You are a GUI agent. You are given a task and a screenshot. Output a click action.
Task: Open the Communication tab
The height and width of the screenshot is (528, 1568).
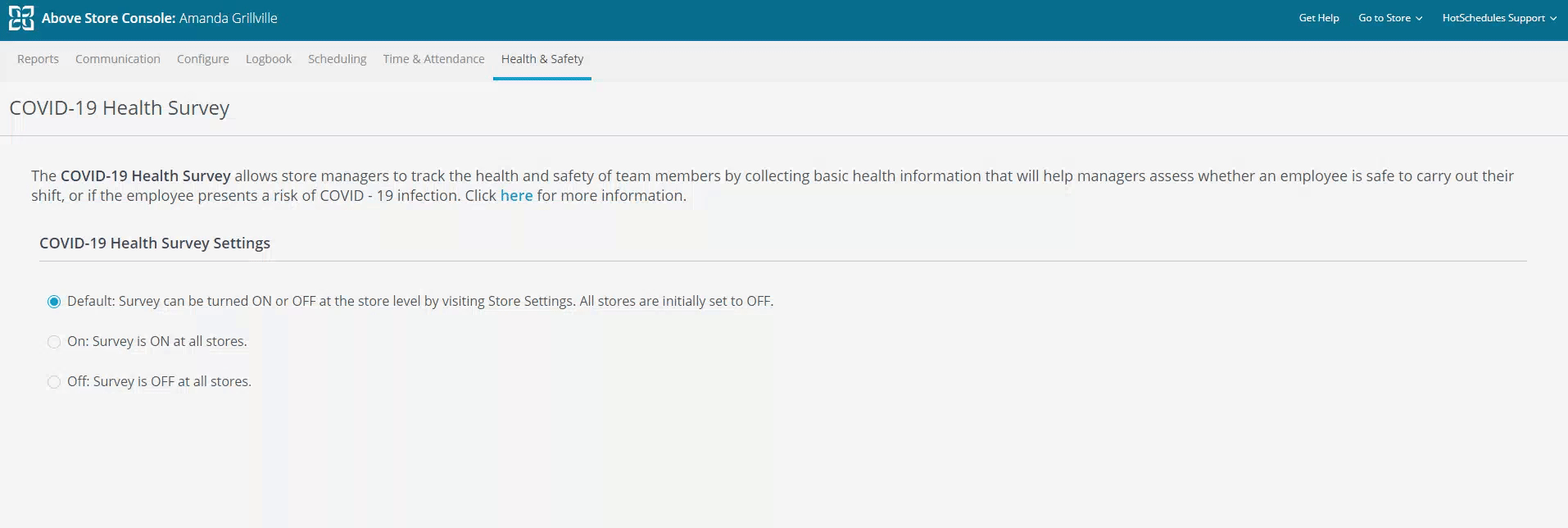coord(118,59)
